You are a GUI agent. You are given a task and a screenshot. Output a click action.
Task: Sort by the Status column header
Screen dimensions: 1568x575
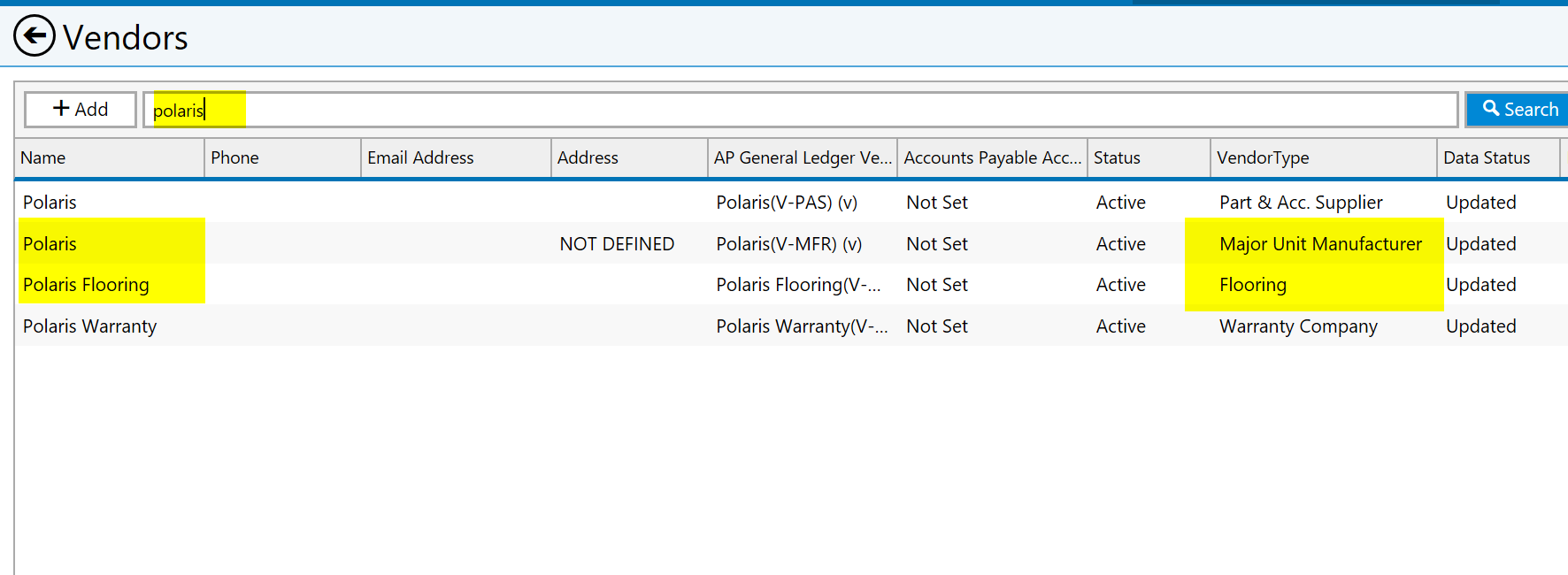1149,158
